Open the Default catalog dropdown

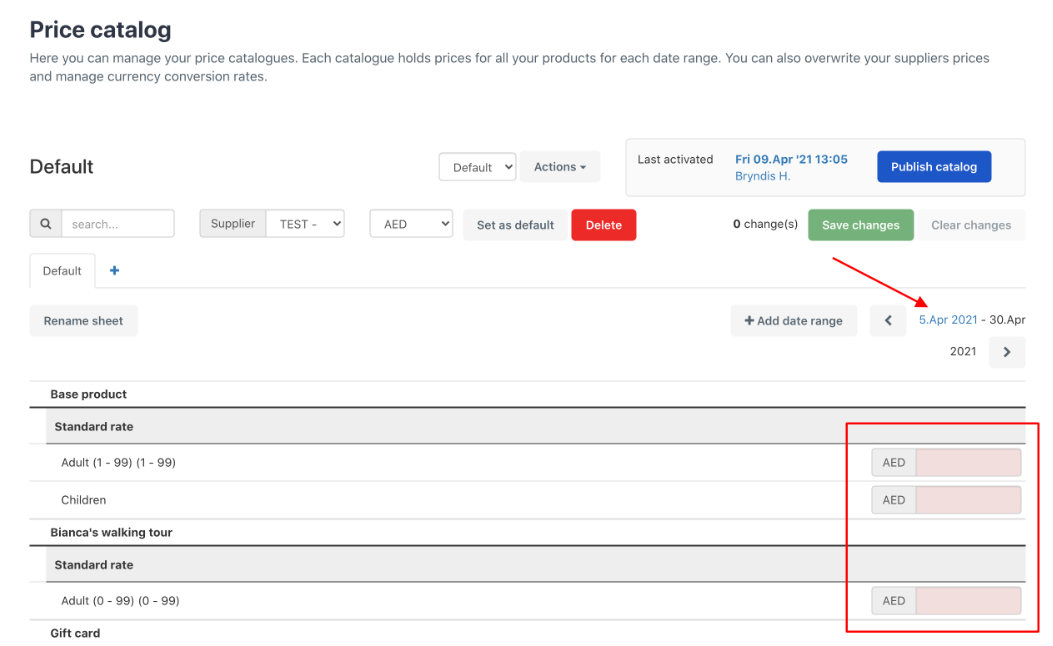(x=477, y=167)
